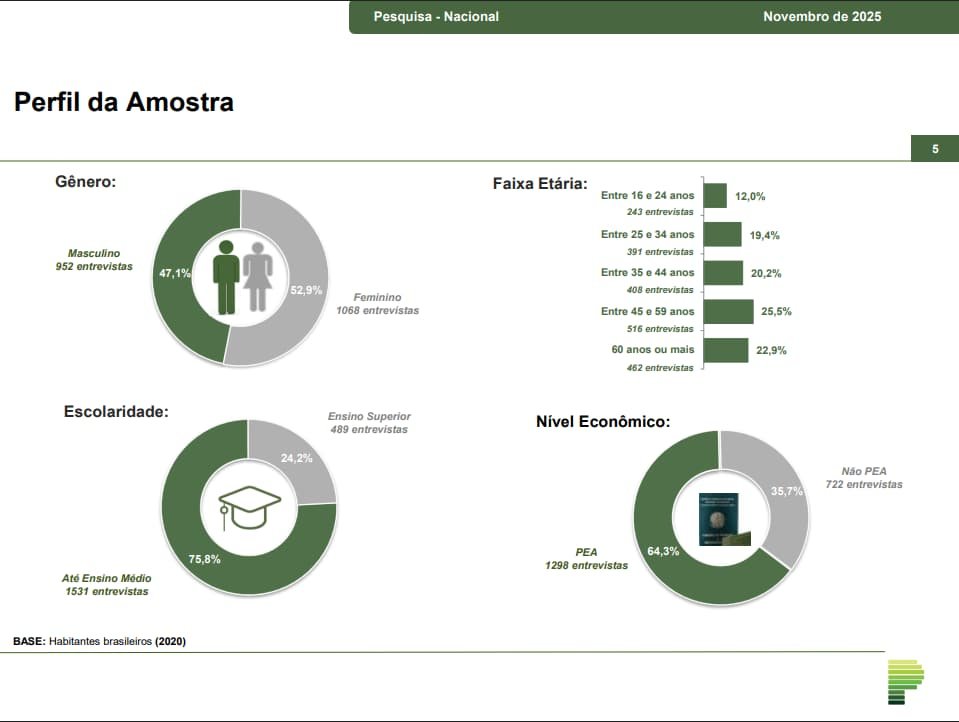Click the graduation cap icon
This screenshot has width=959, height=722.
pyautogui.click(x=249, y=504)
